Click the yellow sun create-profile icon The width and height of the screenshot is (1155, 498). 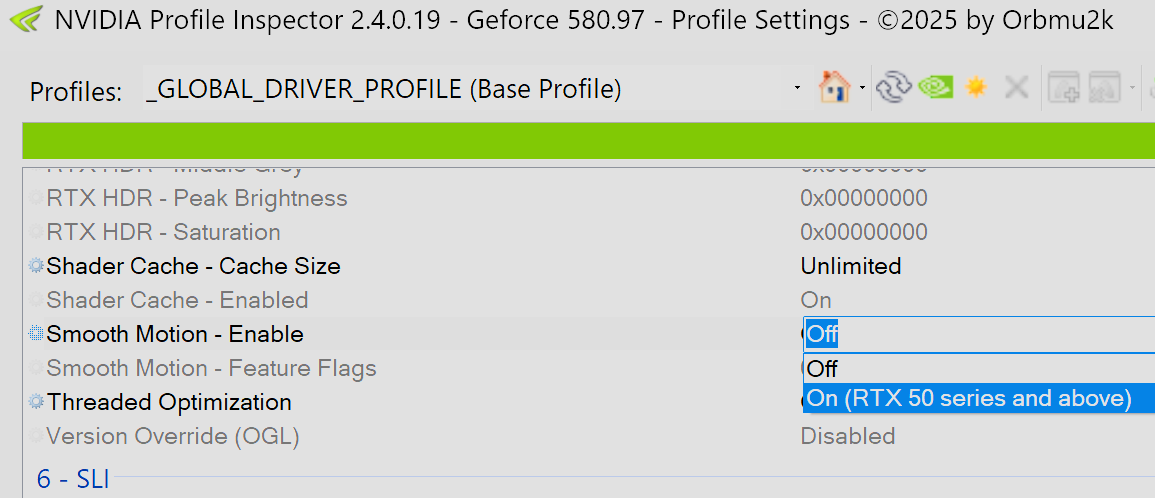coord(976,89)
